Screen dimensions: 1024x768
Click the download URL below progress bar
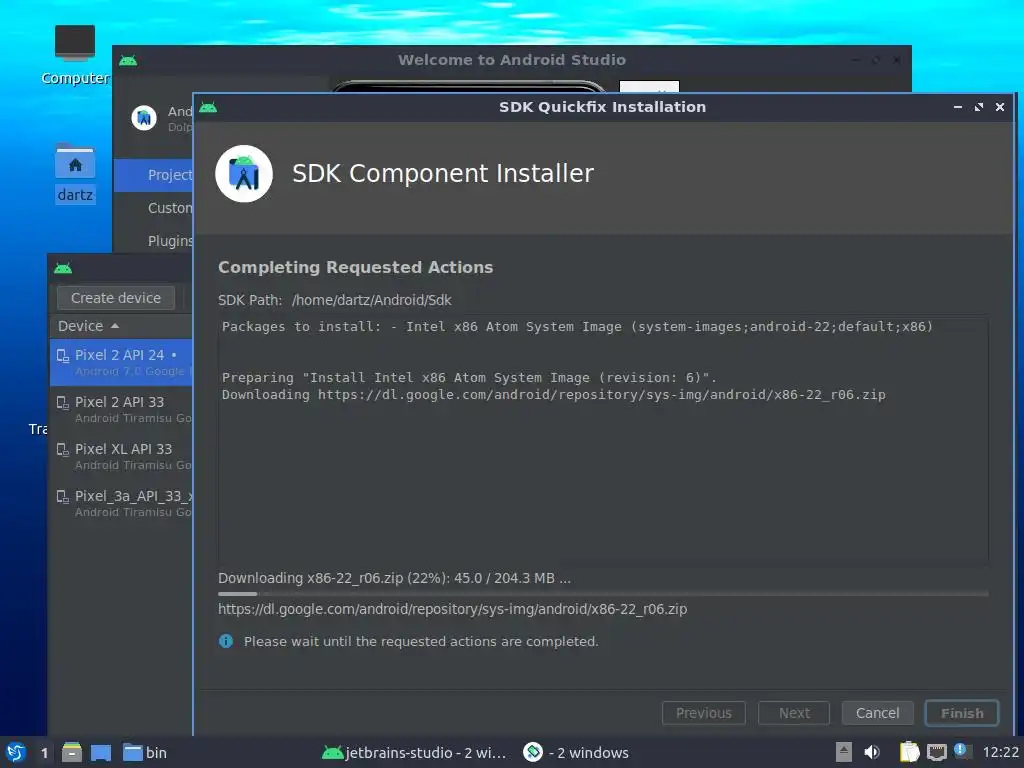[453, 609]
